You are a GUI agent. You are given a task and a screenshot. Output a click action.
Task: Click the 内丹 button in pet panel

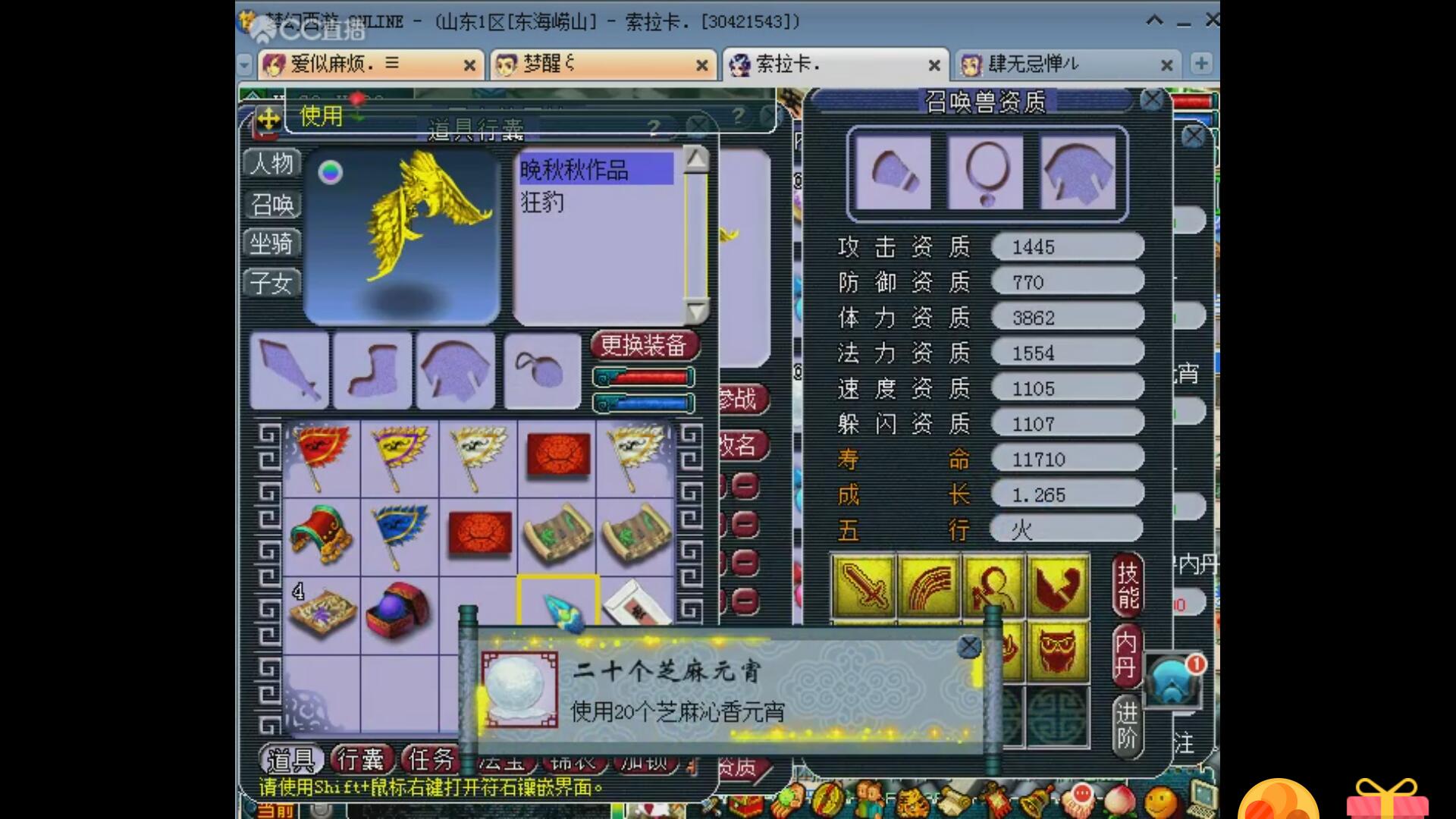pos(1127,655)
